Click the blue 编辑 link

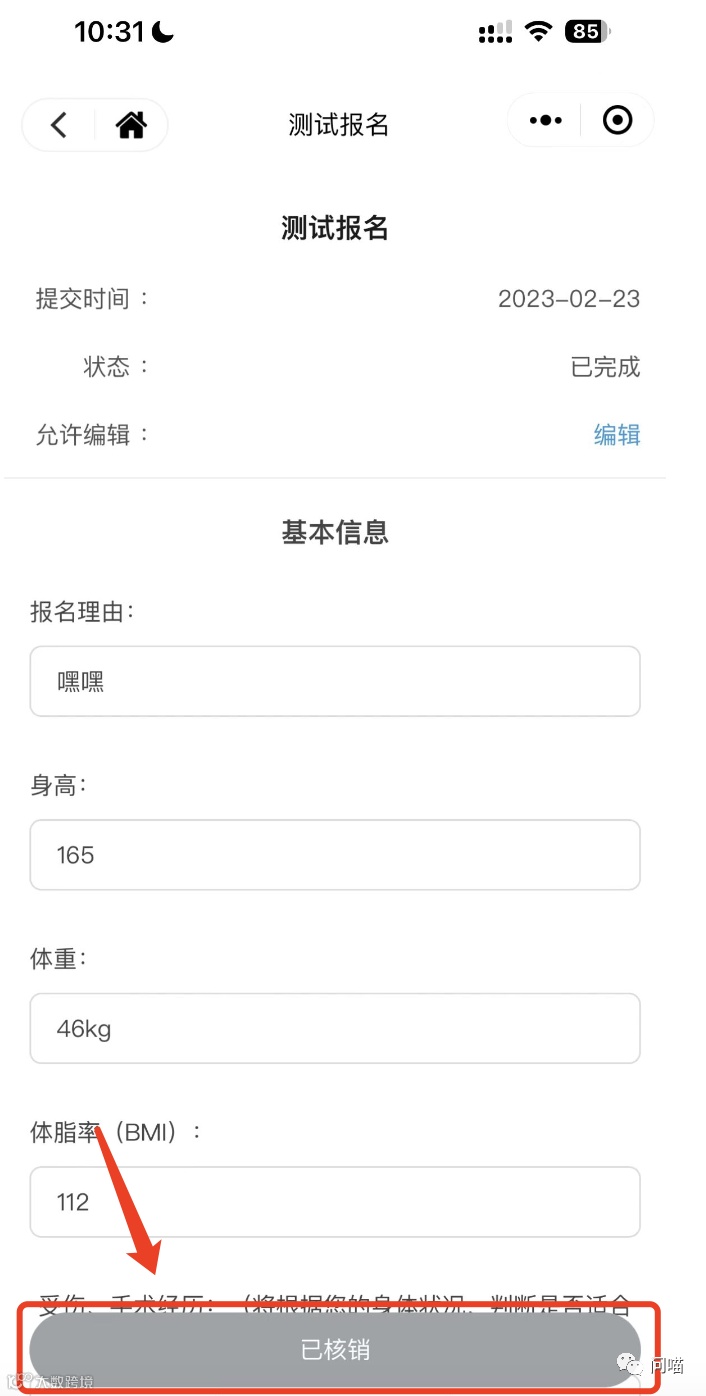click(x=617, y=435)
